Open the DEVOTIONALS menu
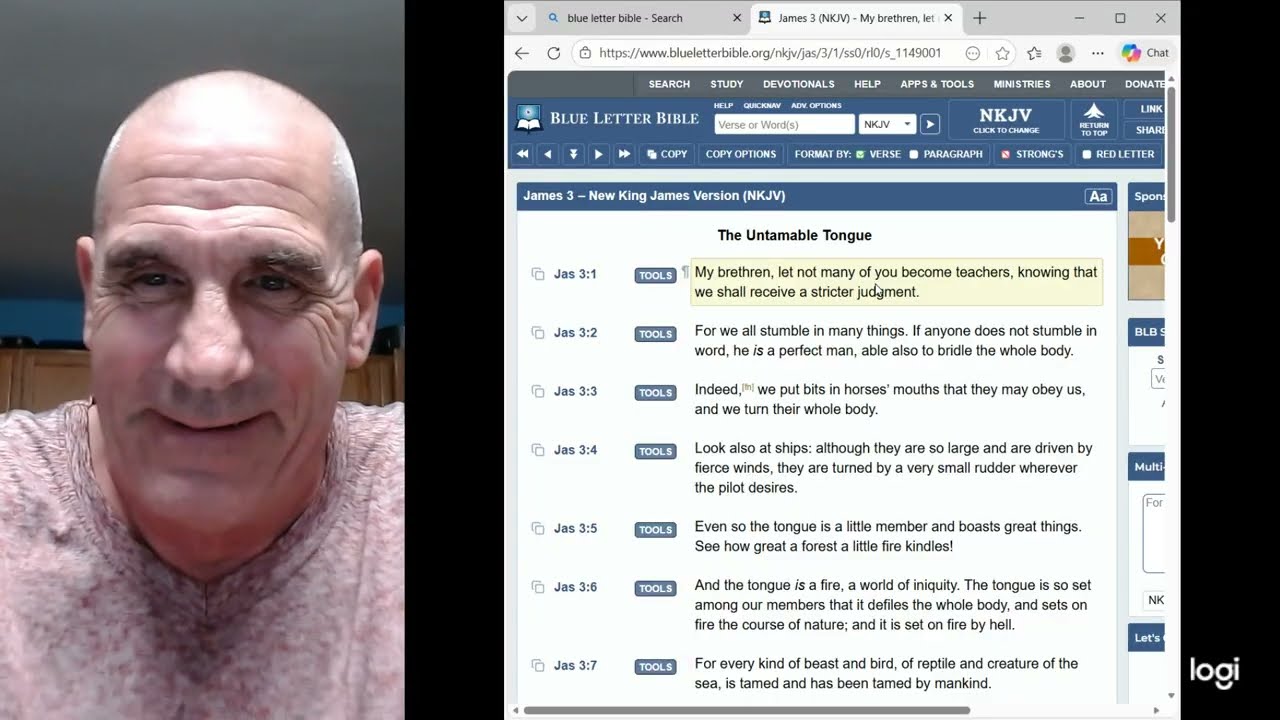The image size is (1280, 720). (798, 84)
